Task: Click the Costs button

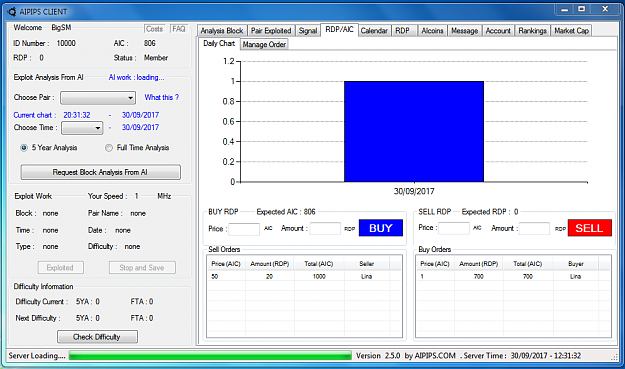Action: 154,29
